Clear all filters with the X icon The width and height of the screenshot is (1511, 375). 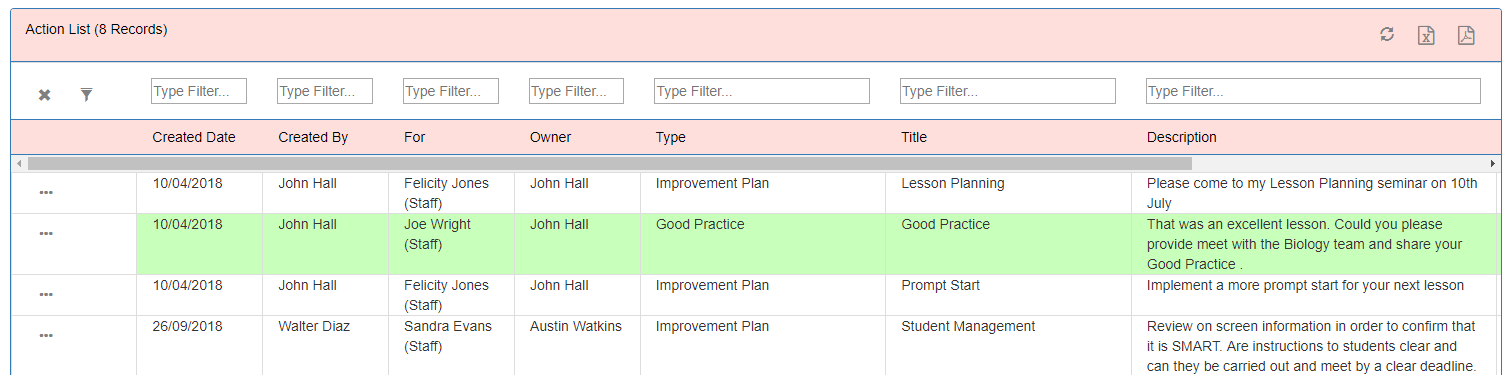[44, 95]
